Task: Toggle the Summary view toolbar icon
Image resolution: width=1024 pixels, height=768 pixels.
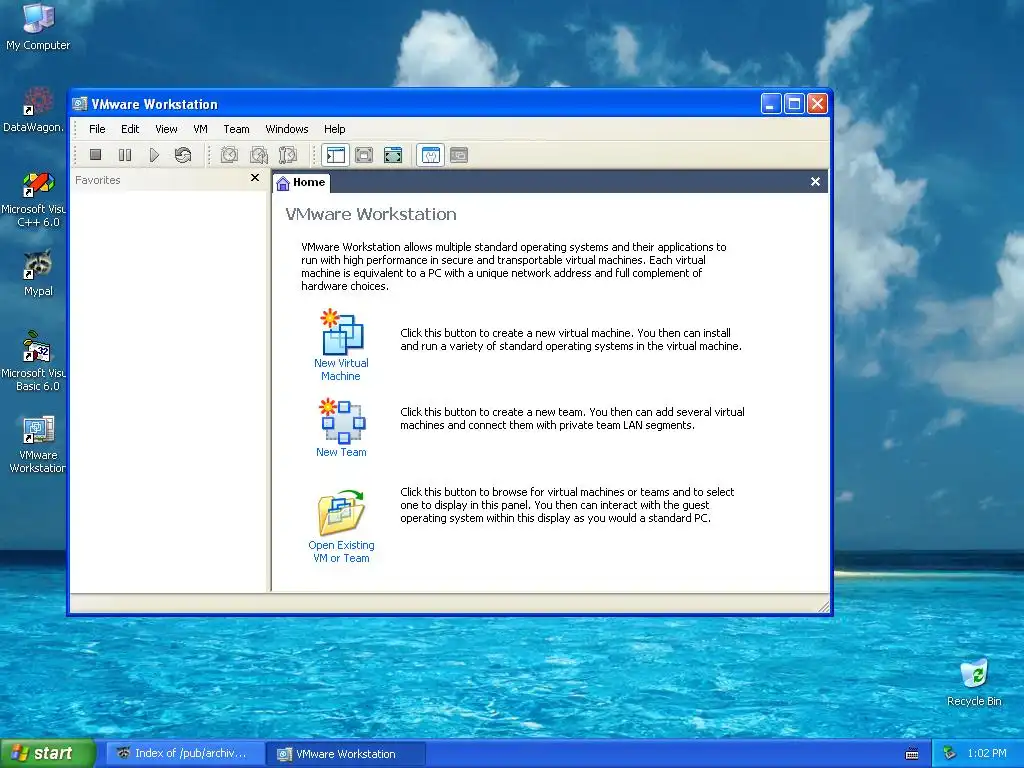Action: 430,155
